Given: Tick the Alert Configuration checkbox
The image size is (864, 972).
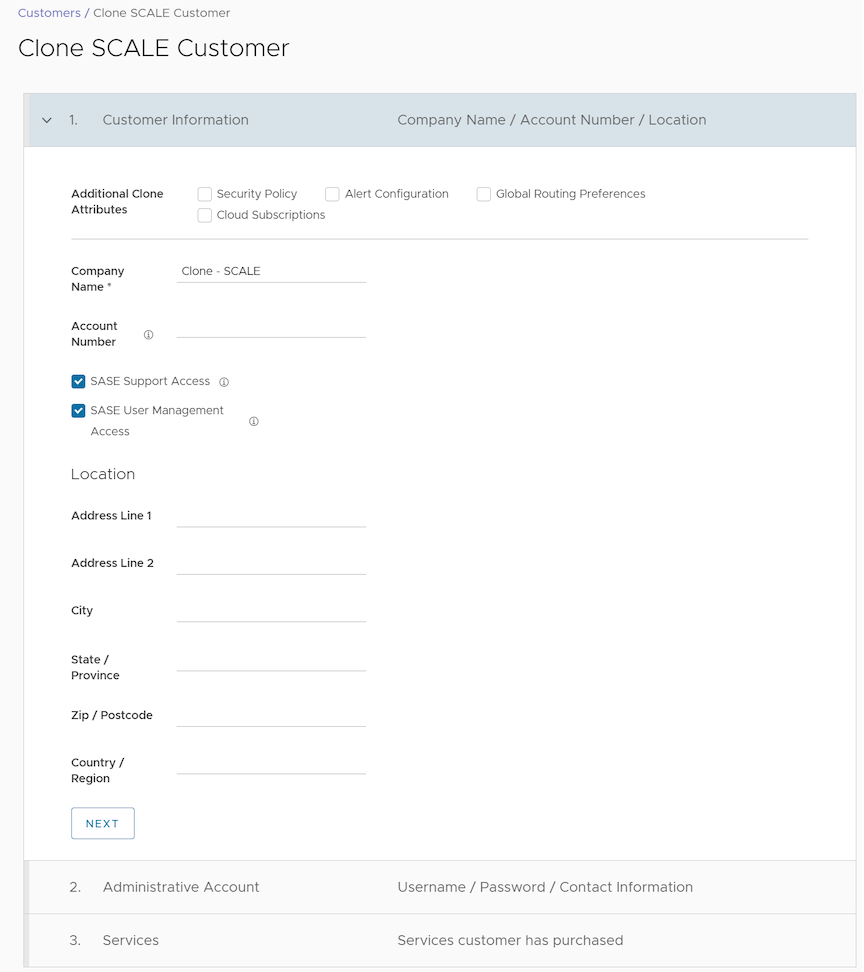Looking at the screenshot, I should (333, 194).
